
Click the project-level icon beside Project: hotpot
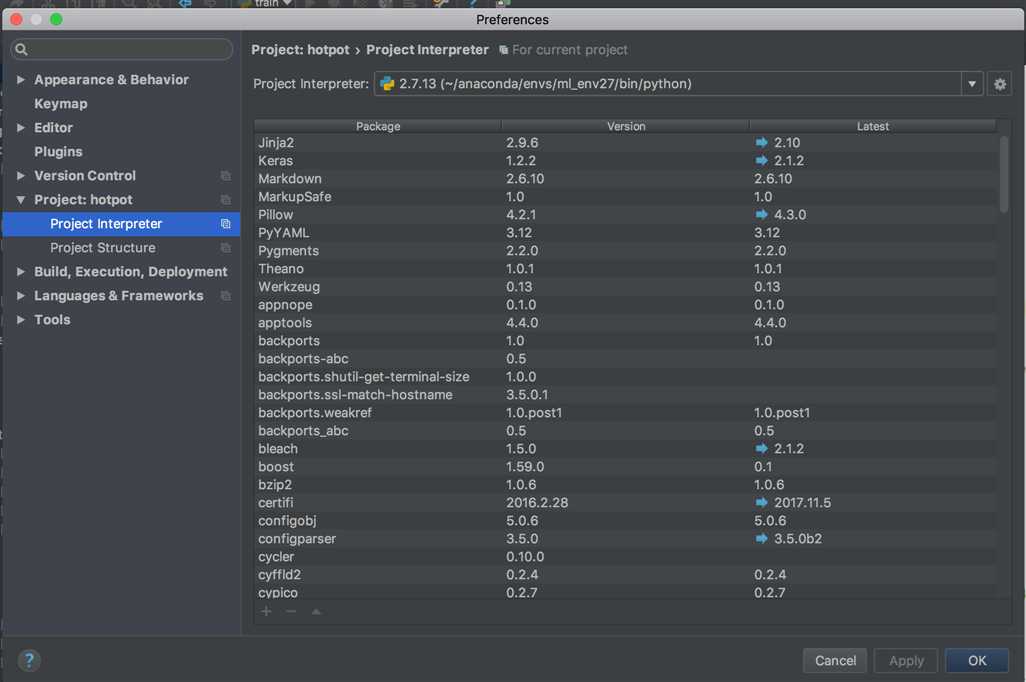click(226, 200)
